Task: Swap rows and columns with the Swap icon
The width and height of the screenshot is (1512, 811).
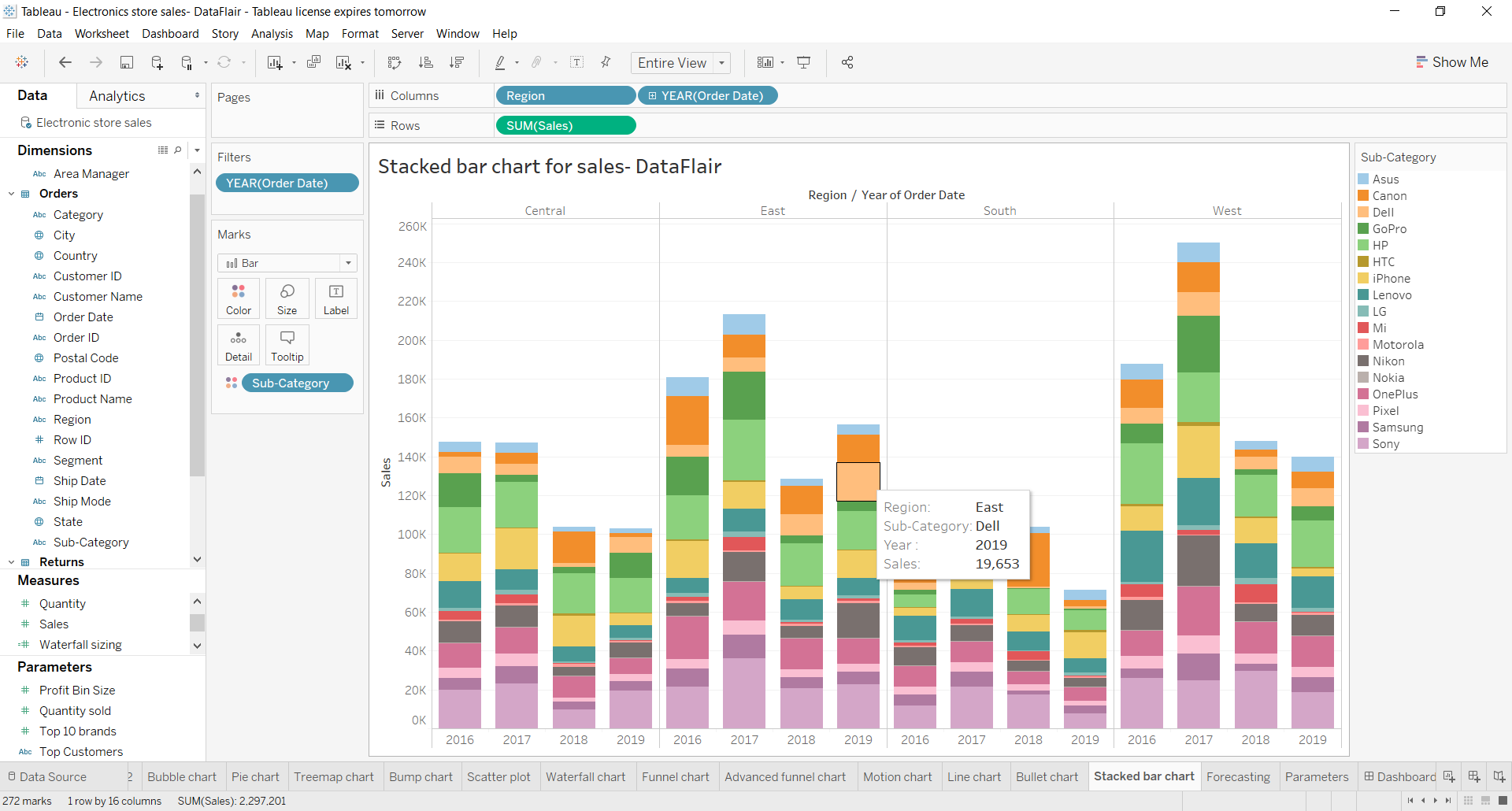Action: [x=395, y=62]
